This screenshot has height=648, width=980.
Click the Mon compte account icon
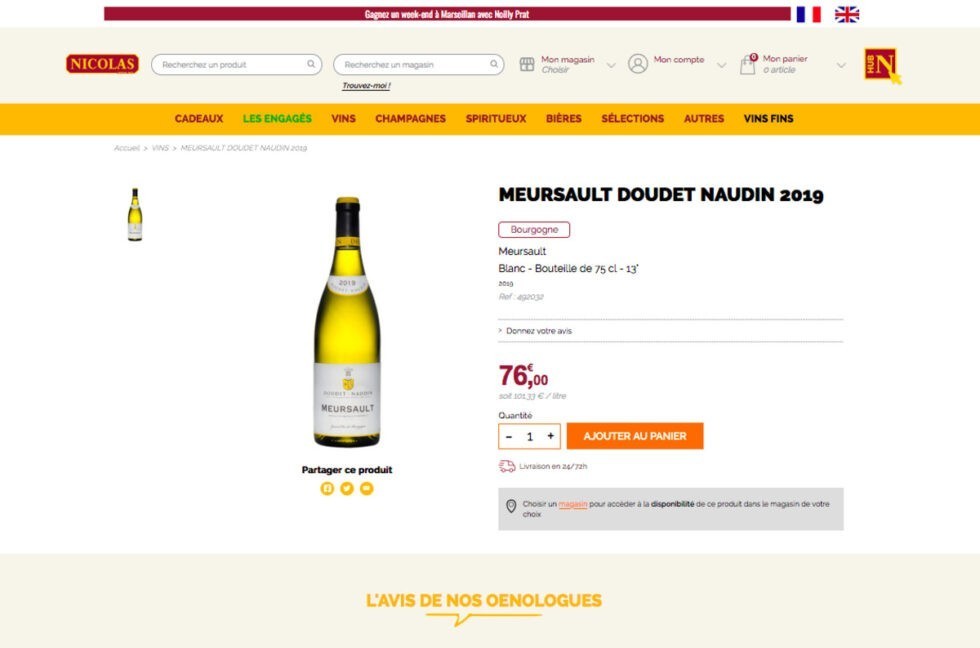click(636, 62)
